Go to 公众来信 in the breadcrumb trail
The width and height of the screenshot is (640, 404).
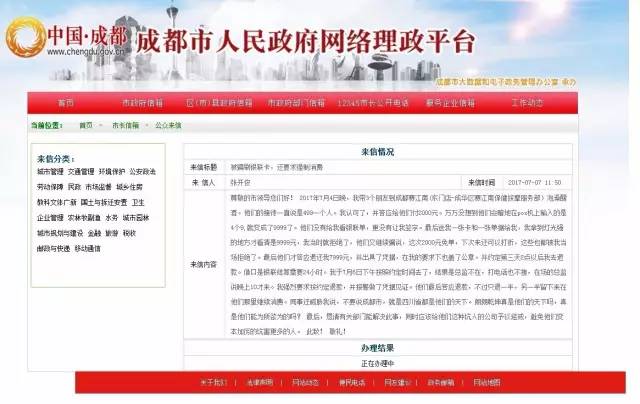coord(168,126)
